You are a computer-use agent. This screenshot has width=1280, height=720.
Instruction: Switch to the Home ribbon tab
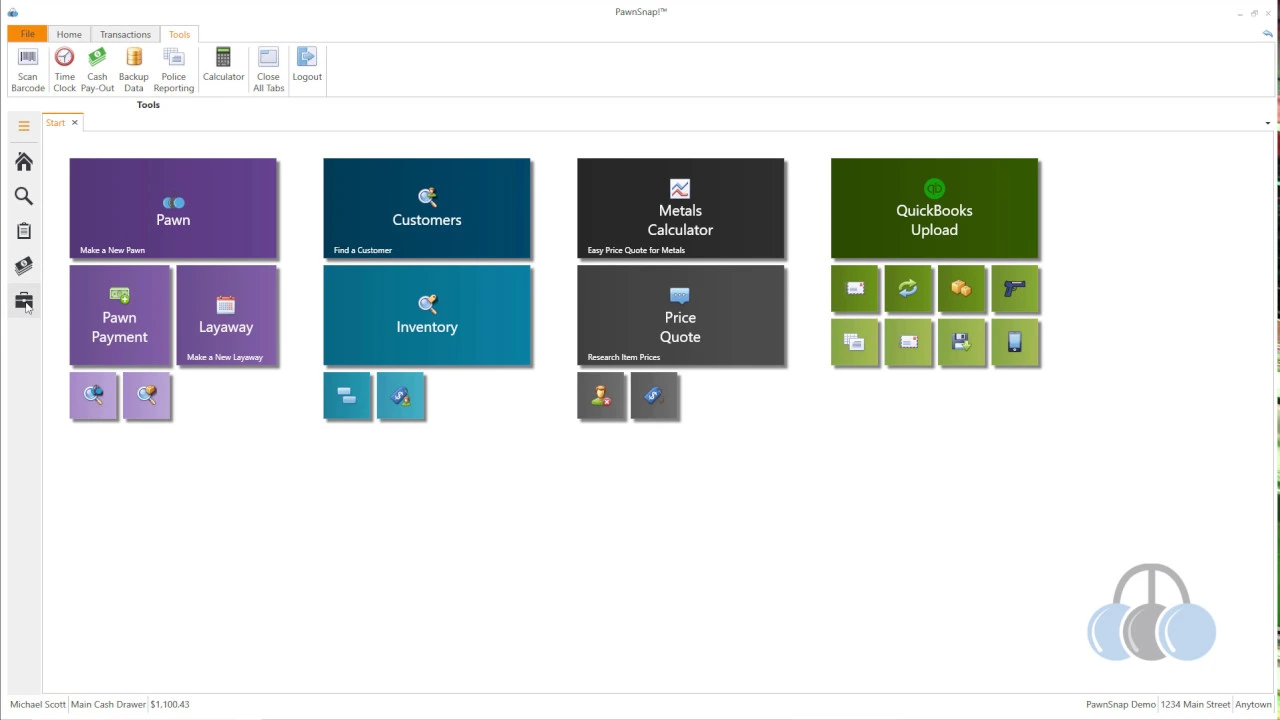(69, 34)
